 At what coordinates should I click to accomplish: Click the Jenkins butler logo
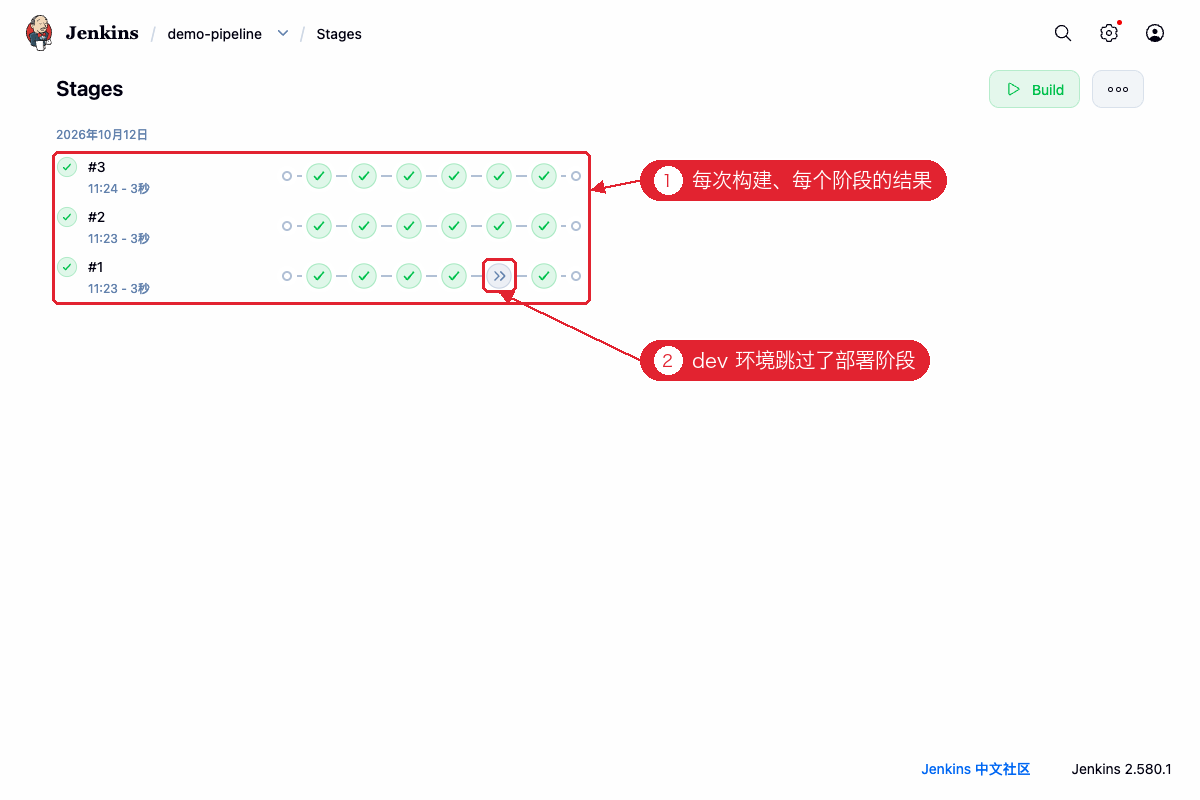click(x=39, y=33)
